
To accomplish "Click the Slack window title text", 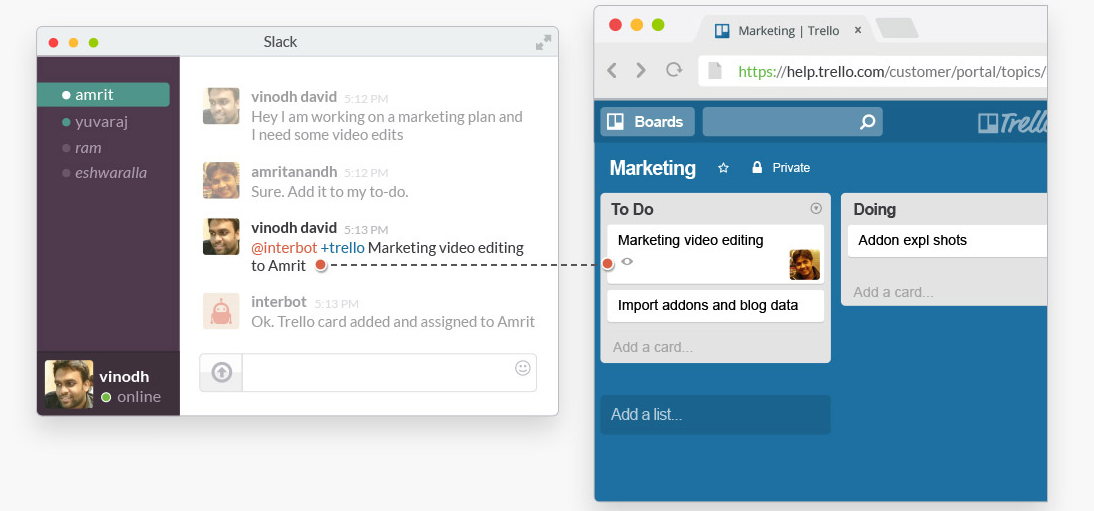I will tap(280, 42).
